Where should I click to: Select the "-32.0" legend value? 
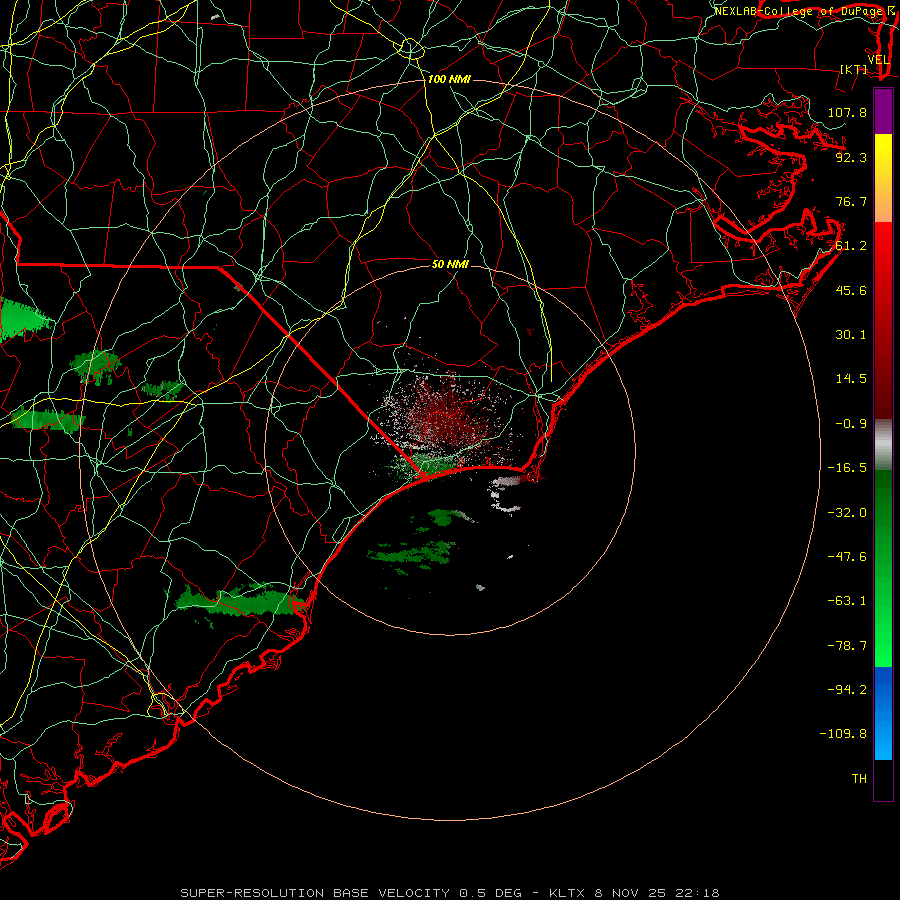point(847,513)
